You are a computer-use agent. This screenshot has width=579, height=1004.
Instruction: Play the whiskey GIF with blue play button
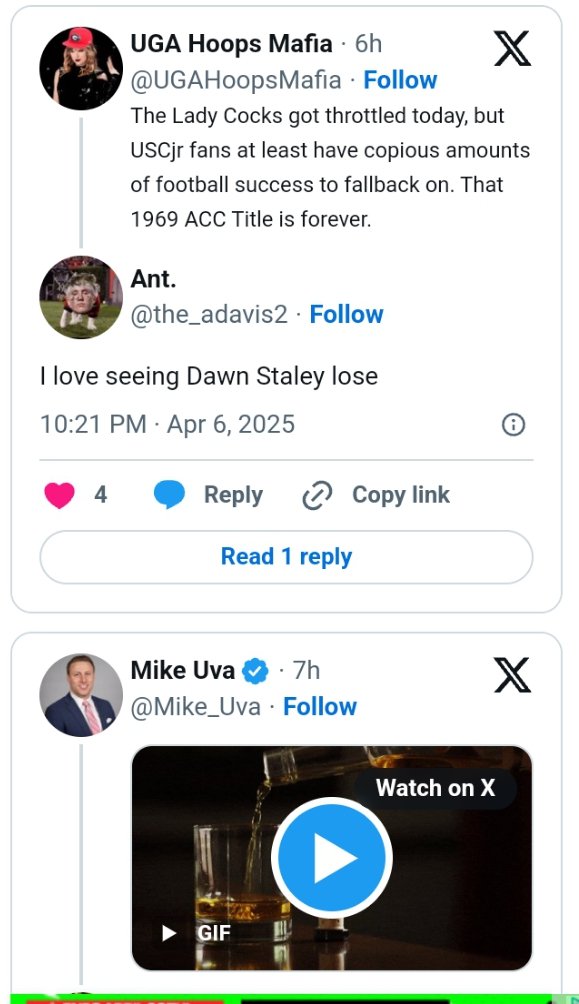[332, 857]
